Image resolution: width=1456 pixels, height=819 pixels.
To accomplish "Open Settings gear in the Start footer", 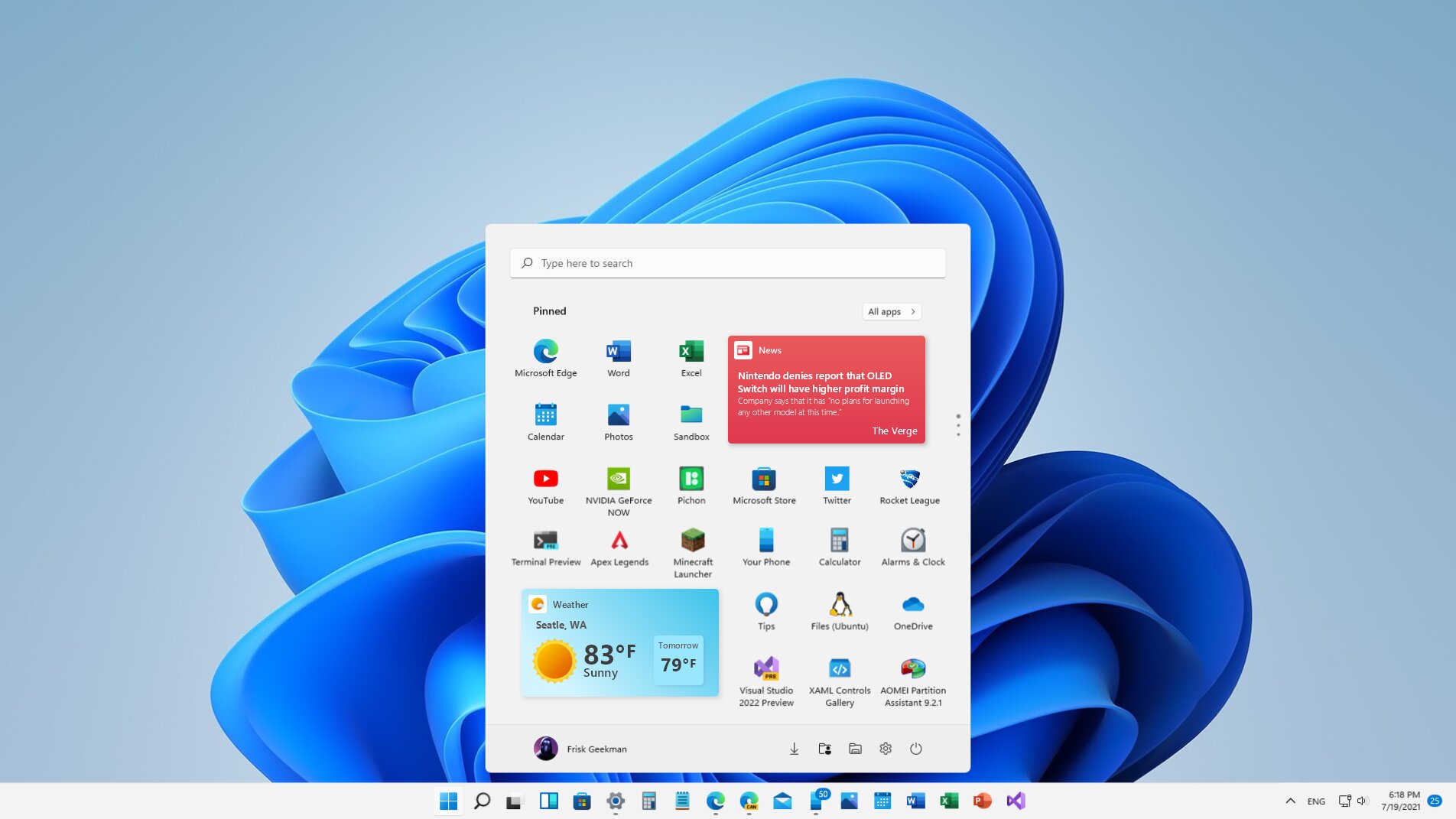I will click(886, 749).
